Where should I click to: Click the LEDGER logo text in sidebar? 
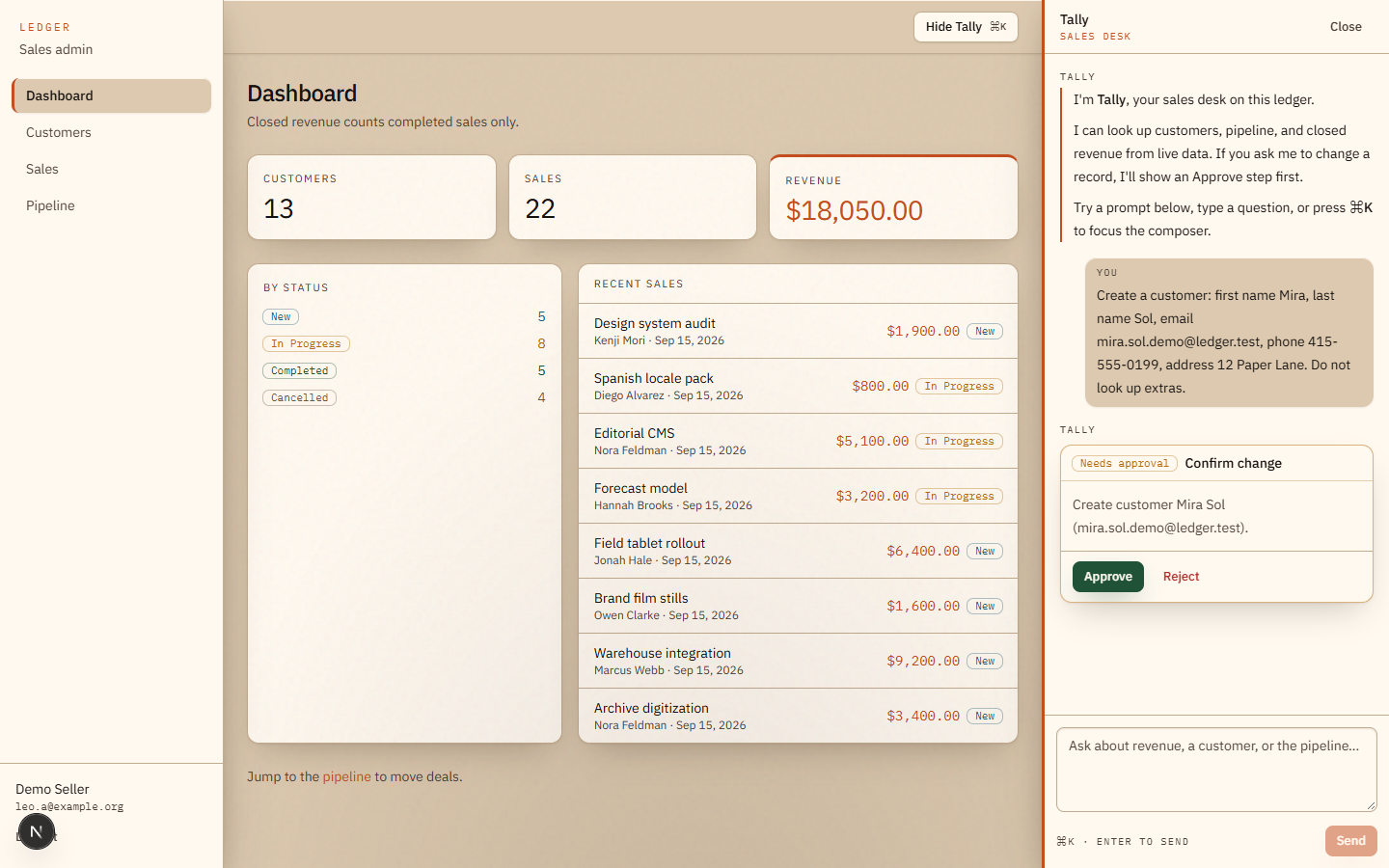(x=44, y=27)
